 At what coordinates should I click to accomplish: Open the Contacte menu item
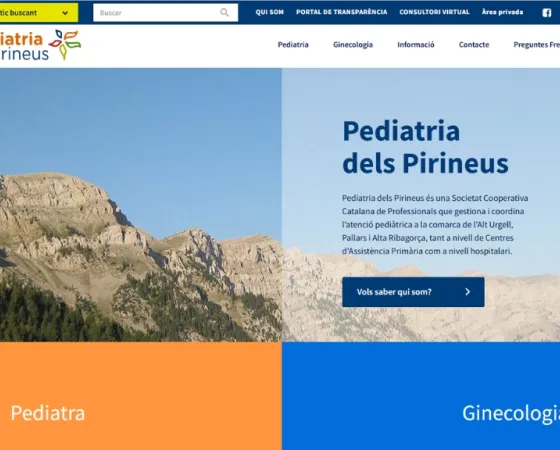click(x=474, y=45)
